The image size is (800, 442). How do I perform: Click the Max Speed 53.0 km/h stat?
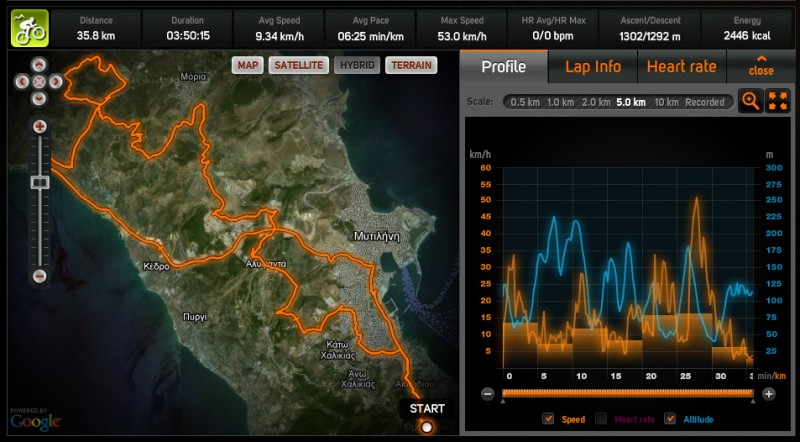point(462,29)
